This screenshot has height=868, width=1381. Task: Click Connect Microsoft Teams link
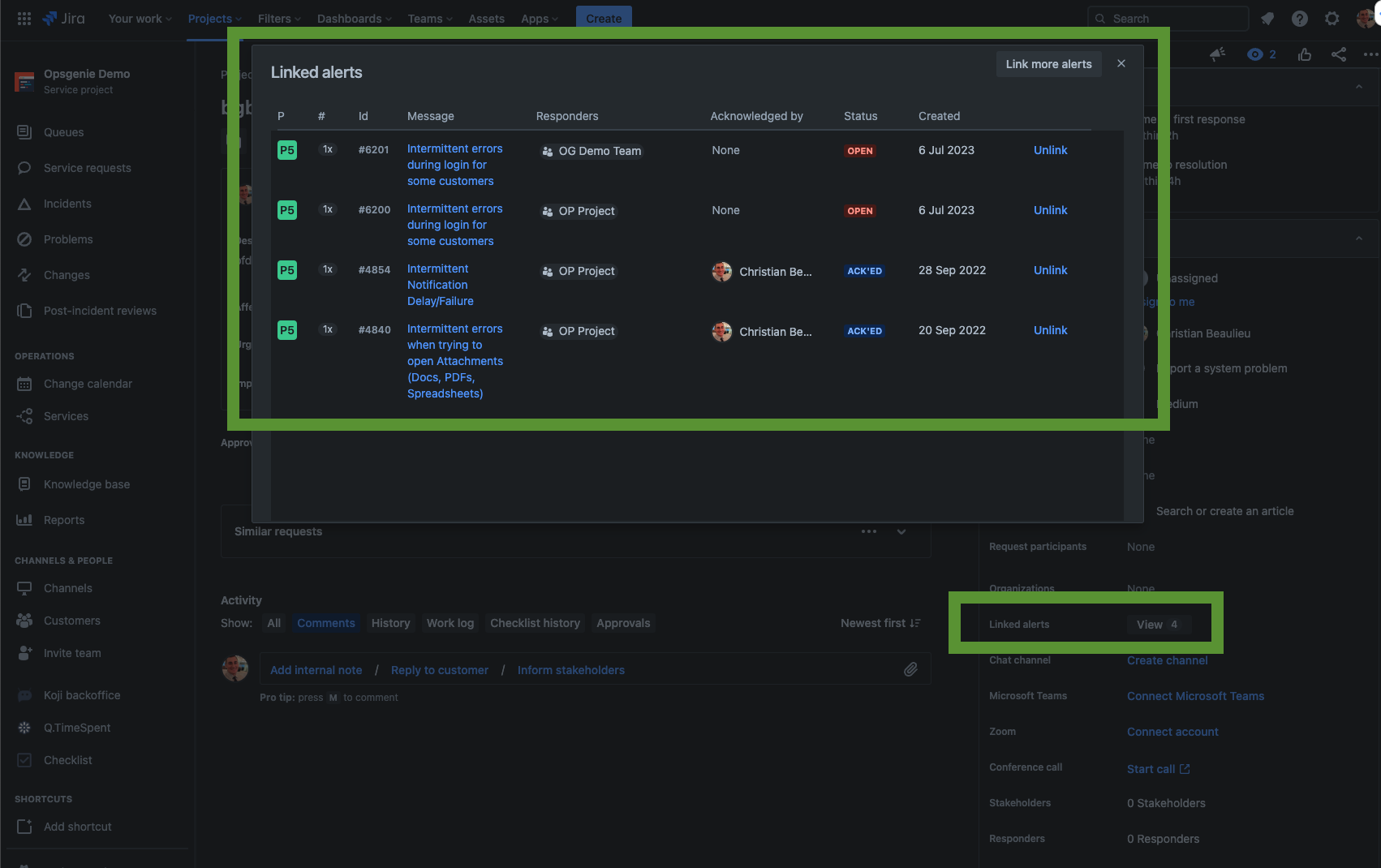(1195, 696)
